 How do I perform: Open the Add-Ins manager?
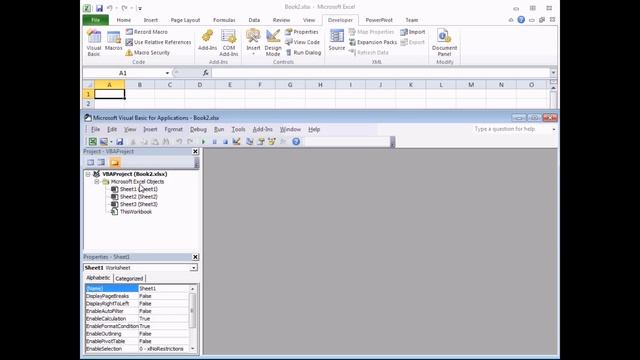click(207, 41)
